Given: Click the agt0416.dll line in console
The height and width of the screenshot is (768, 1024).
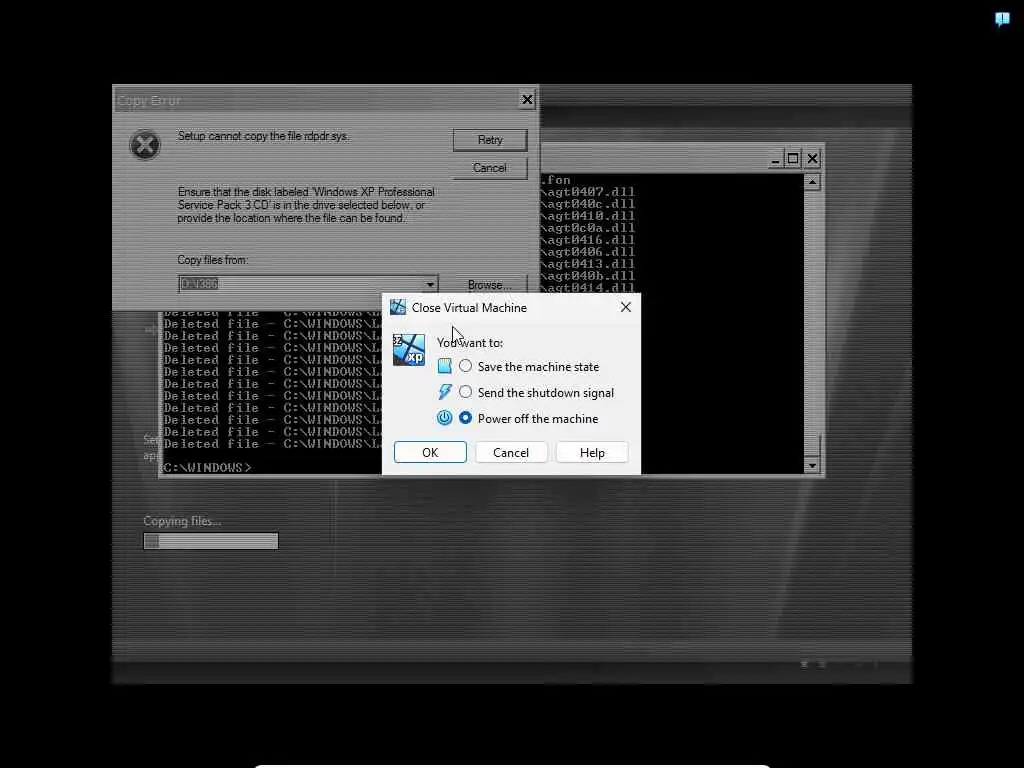Looking at the screenshot, I should tap(587, 240).
